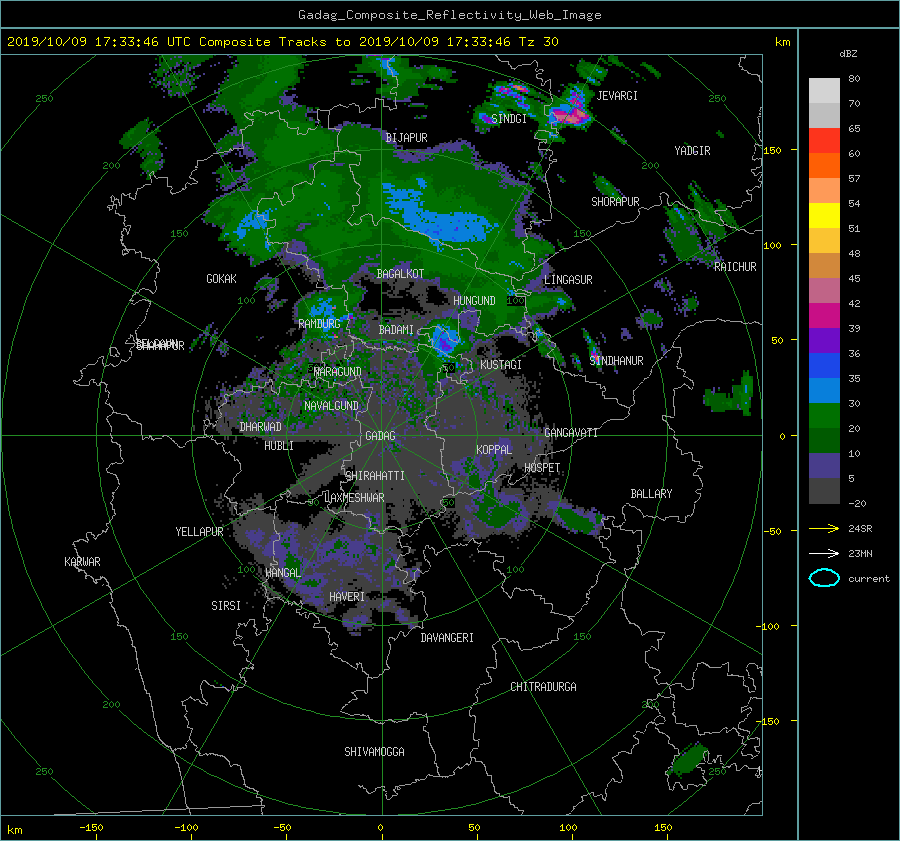Click the dBZ legend heading
The image size is (900, 841).
(848, 54)
